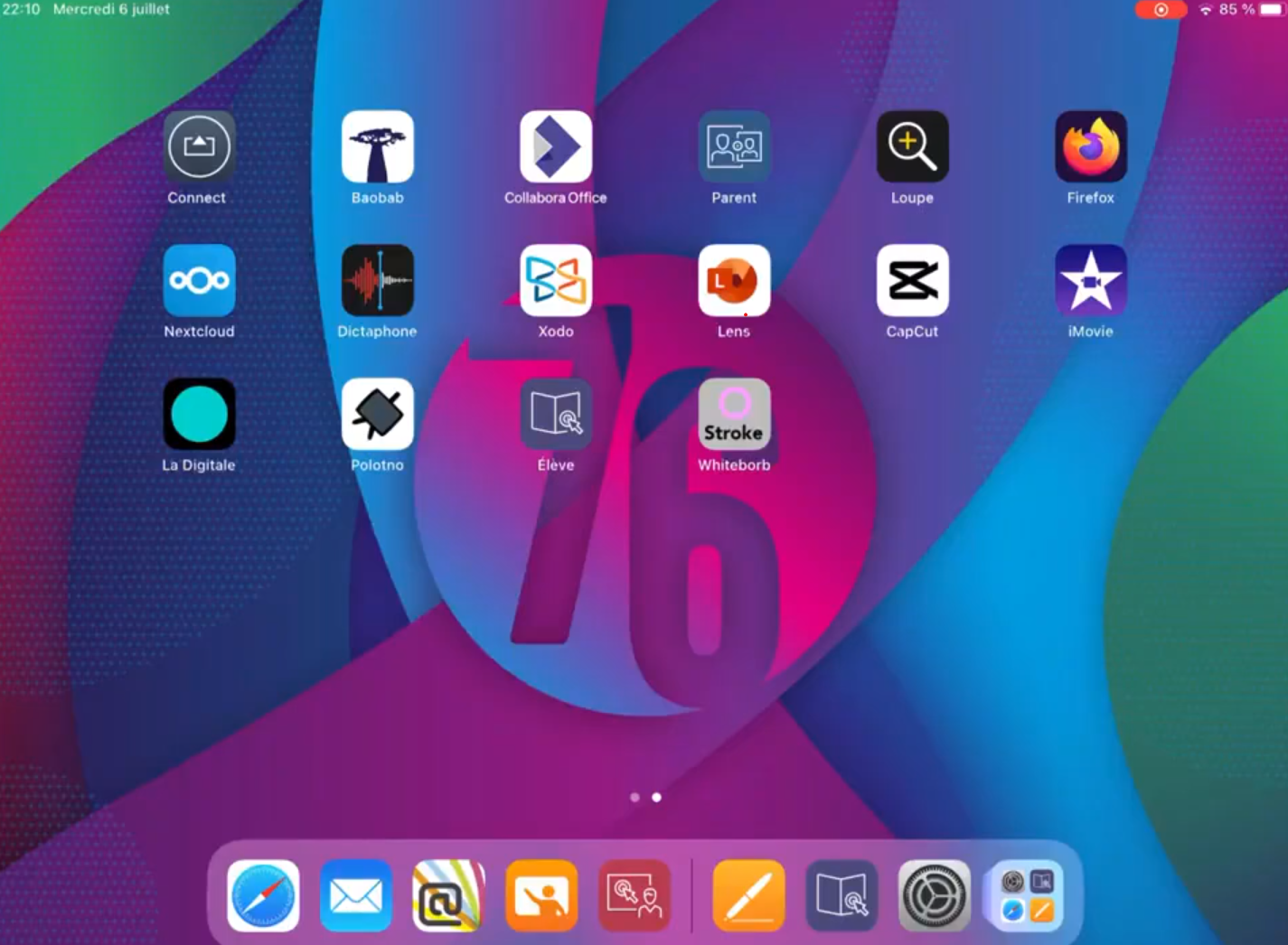Image resolution: width=1288 pixels, height=945 pixels.
Task: Tap the red screen recording indicator
Action: coord(1161,10)
